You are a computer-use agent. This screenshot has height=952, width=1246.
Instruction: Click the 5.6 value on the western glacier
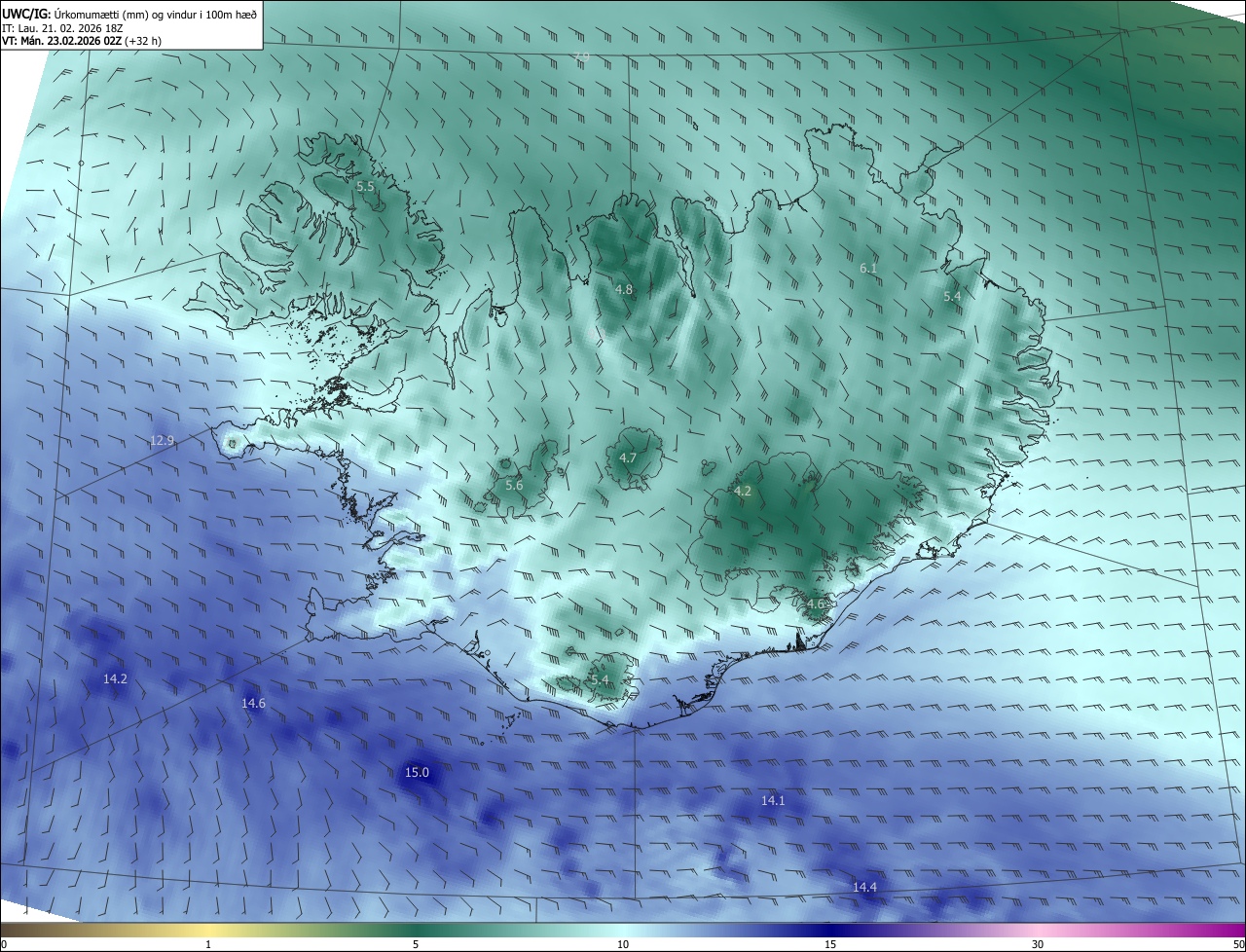514,485
